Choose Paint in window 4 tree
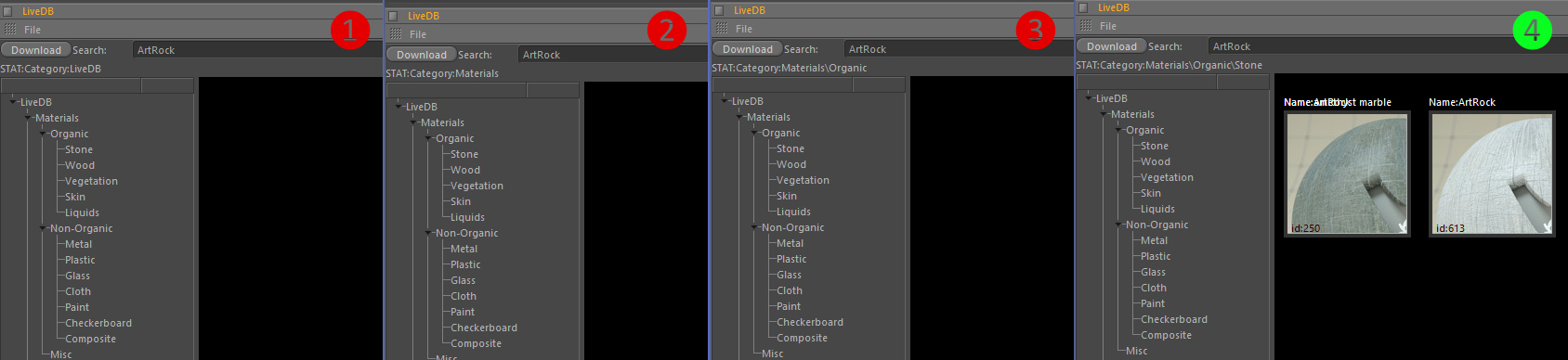Screen dimensions: 1568x360 click(x=1153, y=303)
